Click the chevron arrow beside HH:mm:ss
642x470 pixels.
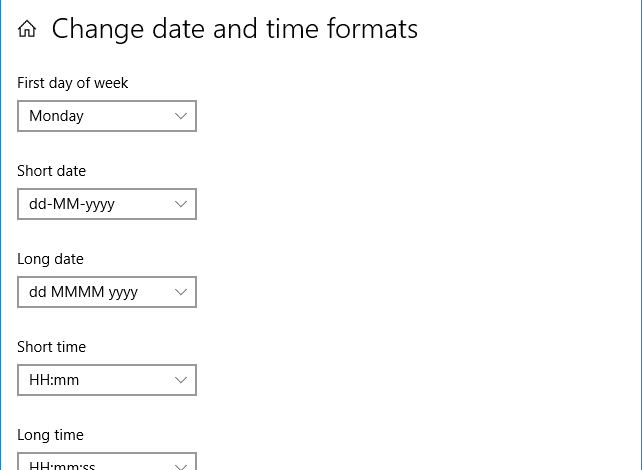(181, 466)
